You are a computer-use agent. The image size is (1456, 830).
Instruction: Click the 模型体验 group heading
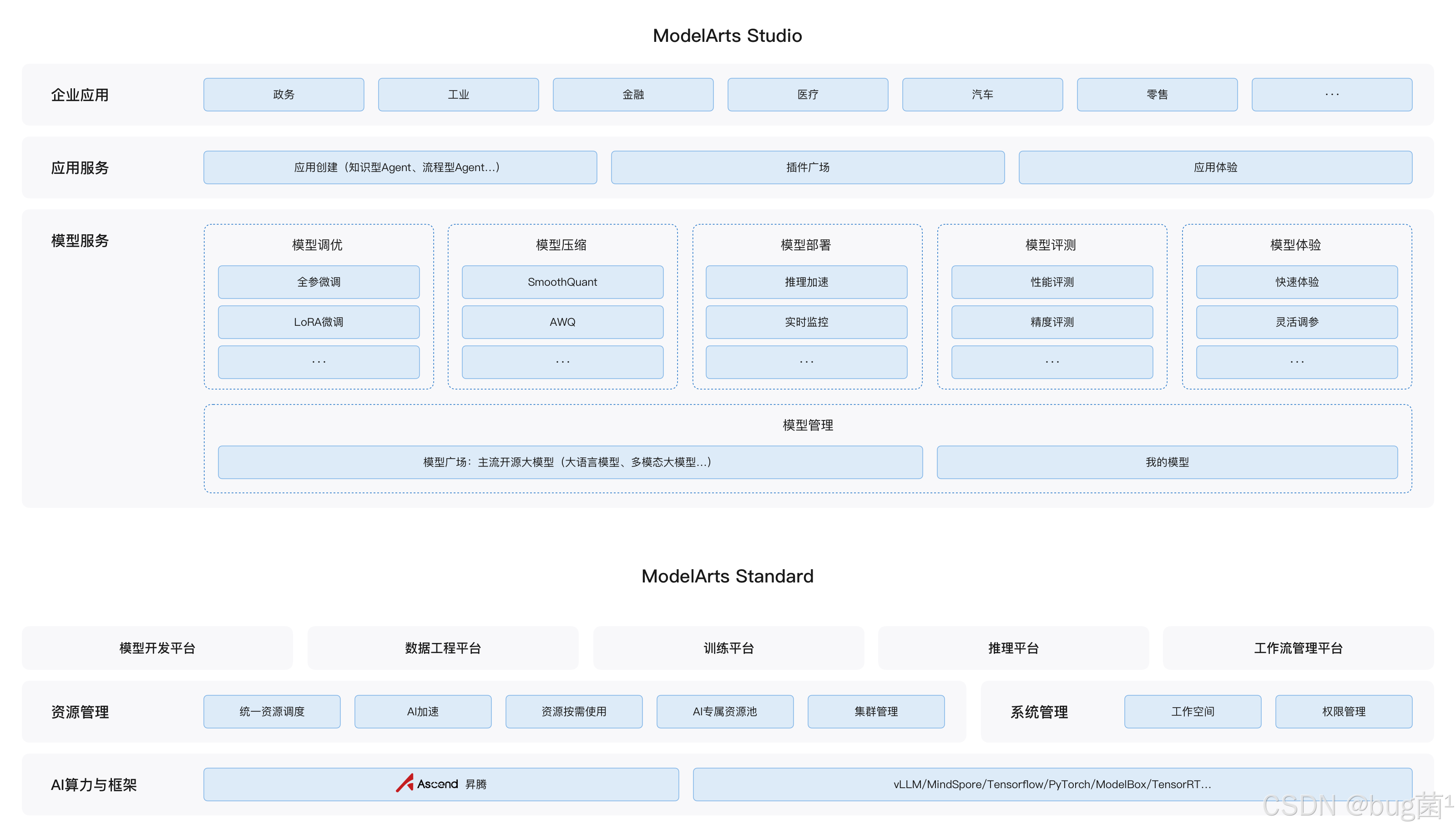click(1296, 244)
